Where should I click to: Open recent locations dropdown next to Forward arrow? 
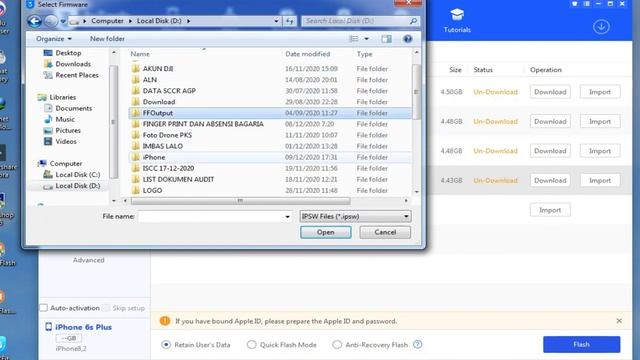click(x=63, y=21)
